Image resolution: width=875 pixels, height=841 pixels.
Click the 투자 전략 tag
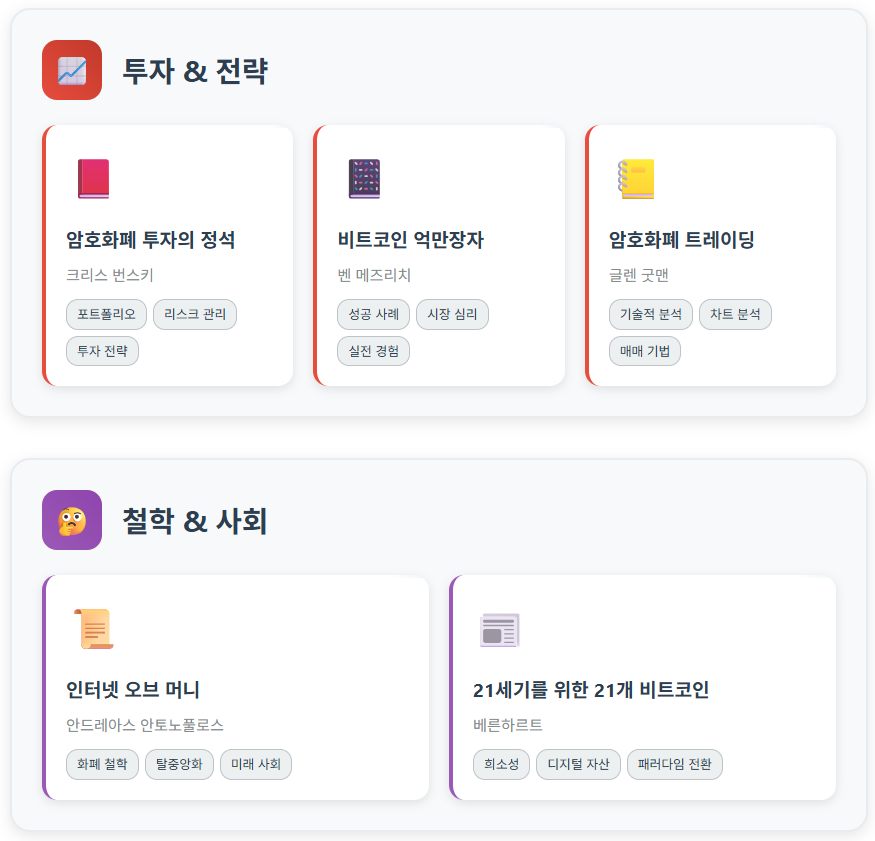click(x=100, y=351)
